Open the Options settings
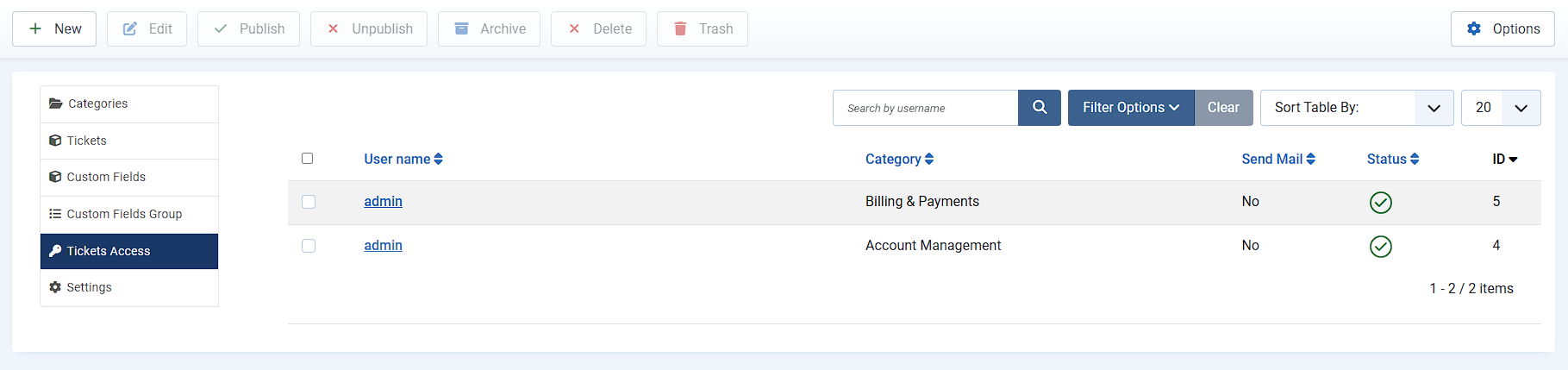This screenshot has height=370, width=1568. (1502, 28)
